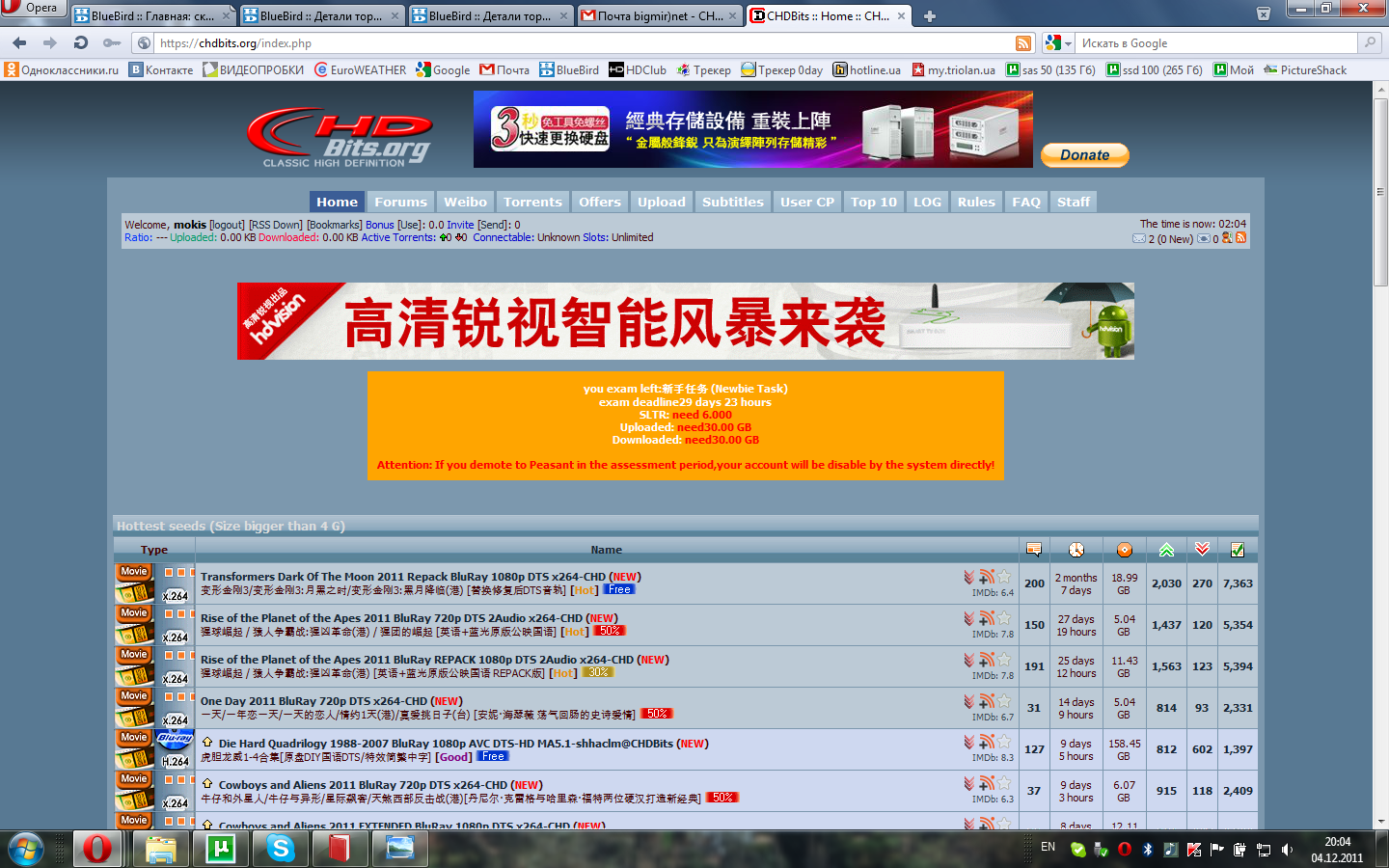Sort torrents by leechers red arrows icon
The height and width of the screenshot is (868, 1389).
1202,550
